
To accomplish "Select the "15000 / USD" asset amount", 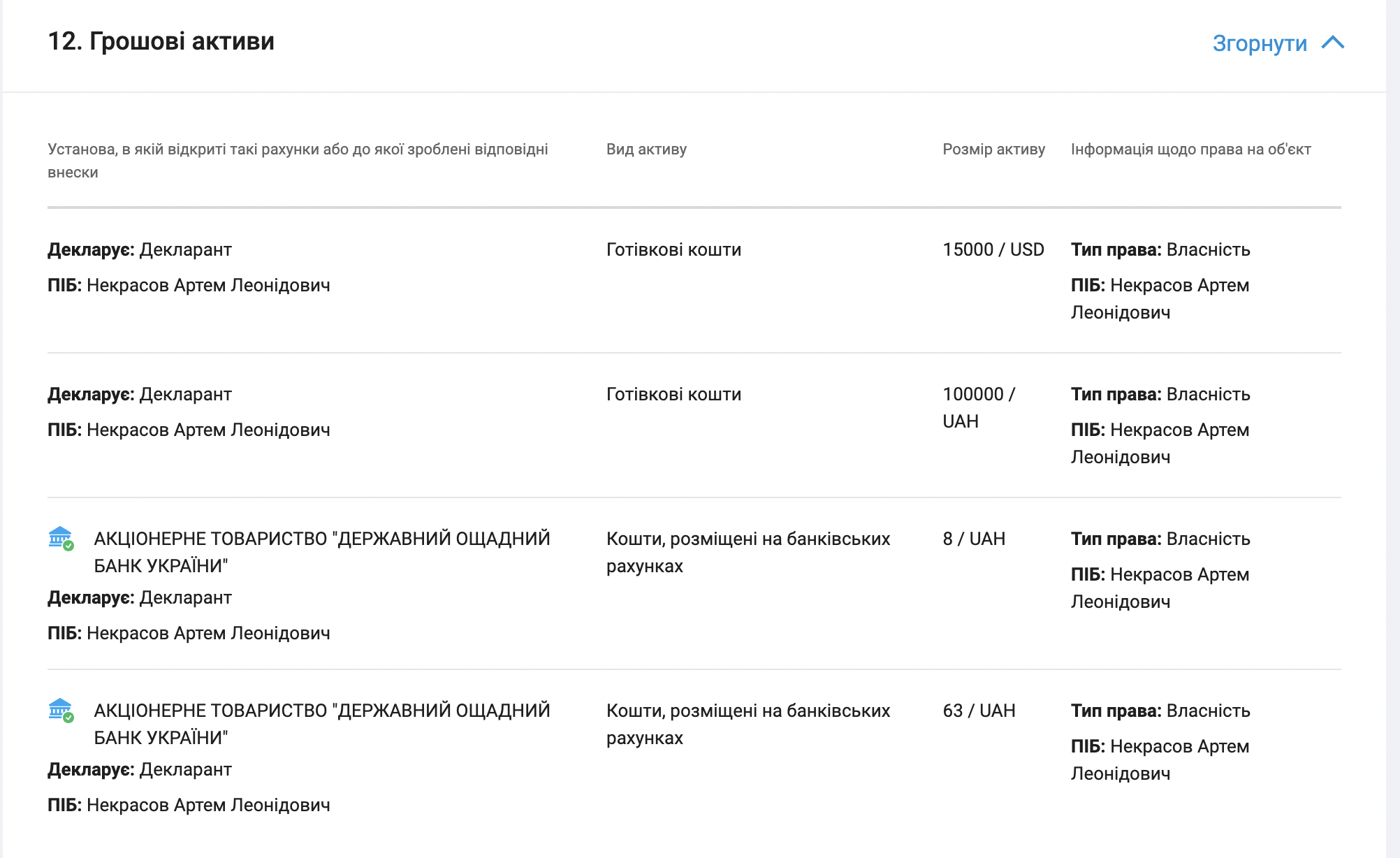I will (993, 249).
